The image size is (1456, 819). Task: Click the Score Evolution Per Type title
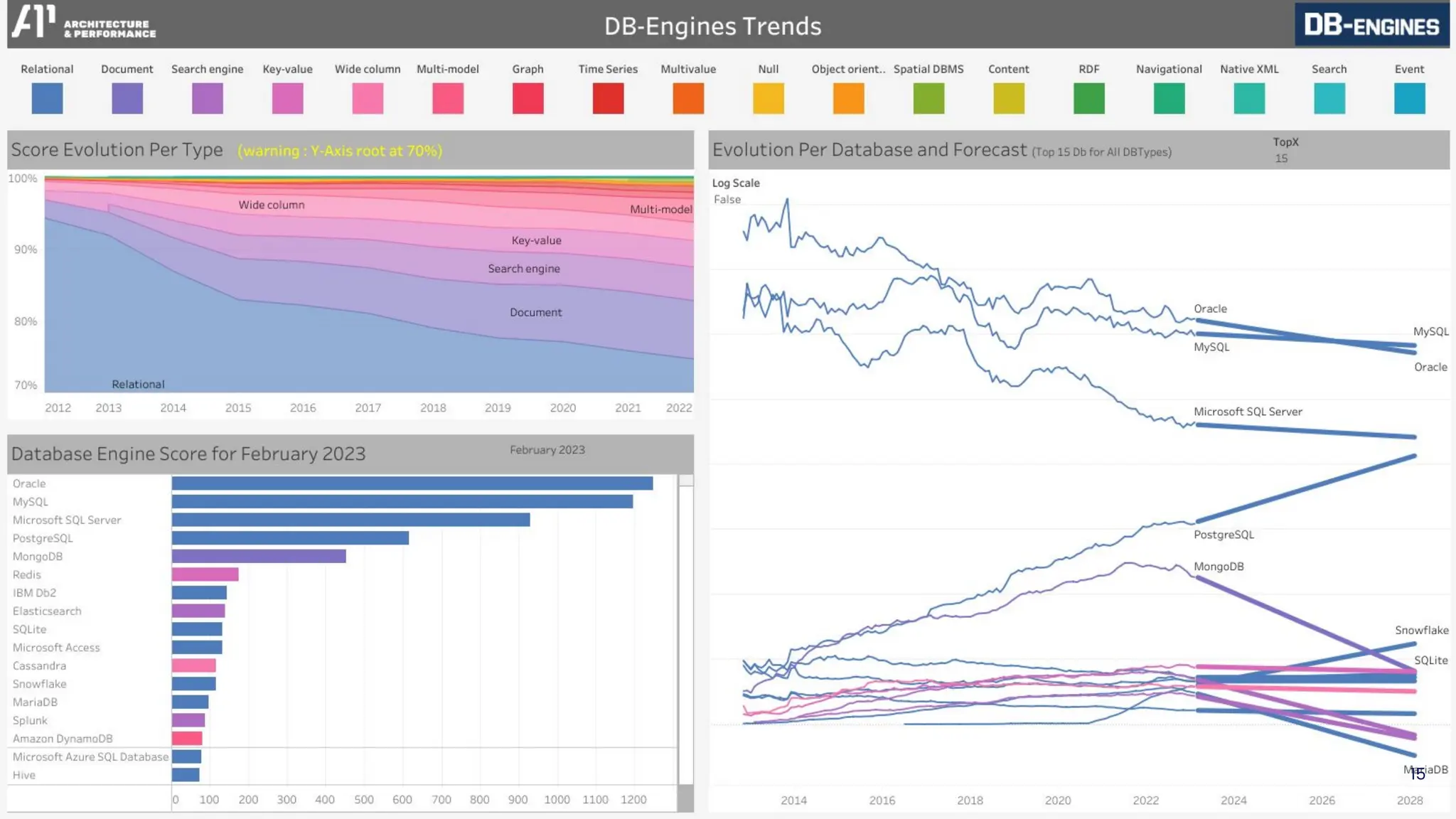tap(117, 150)
